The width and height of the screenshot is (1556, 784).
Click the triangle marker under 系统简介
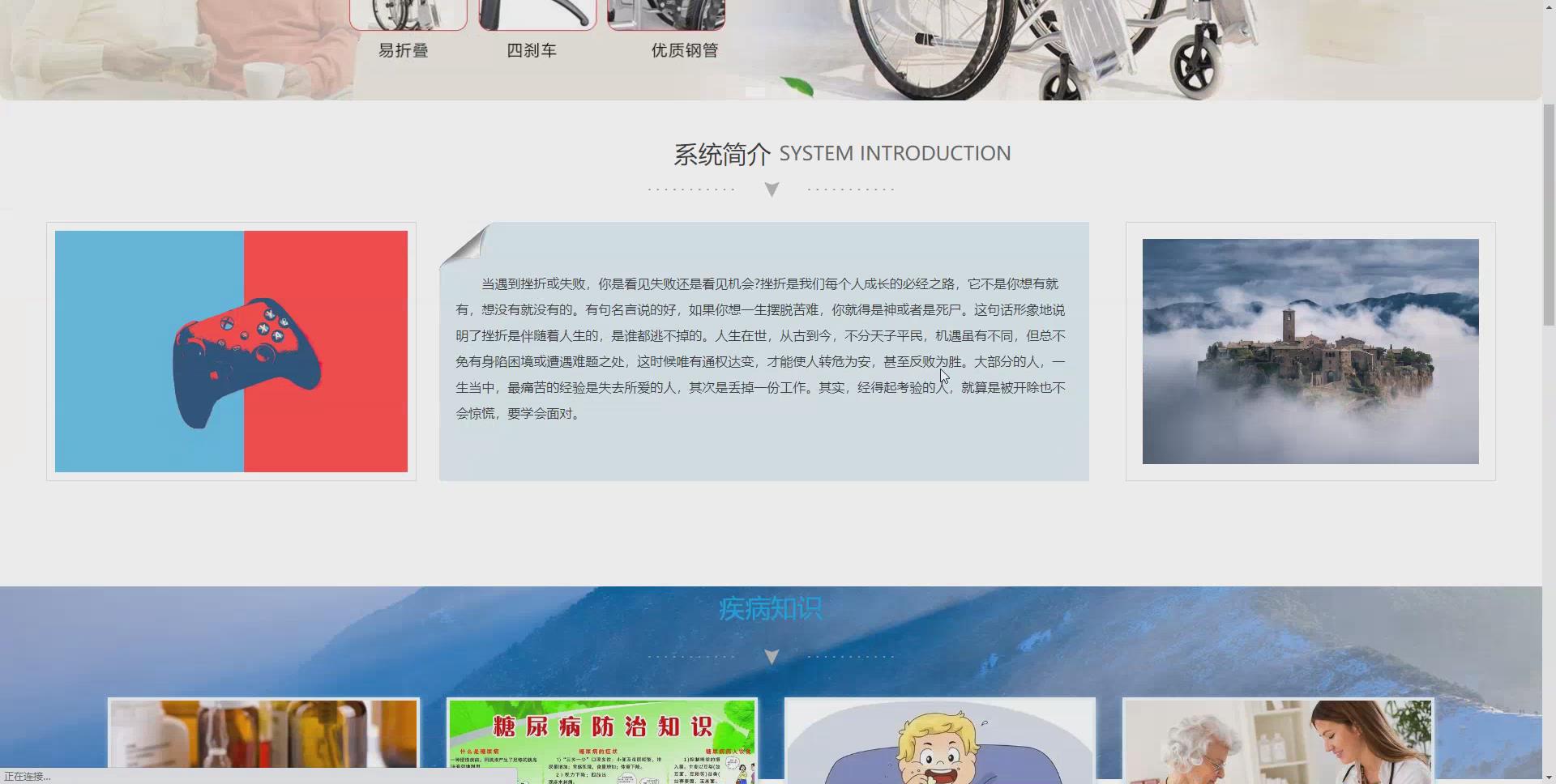(x=772, y=190)
